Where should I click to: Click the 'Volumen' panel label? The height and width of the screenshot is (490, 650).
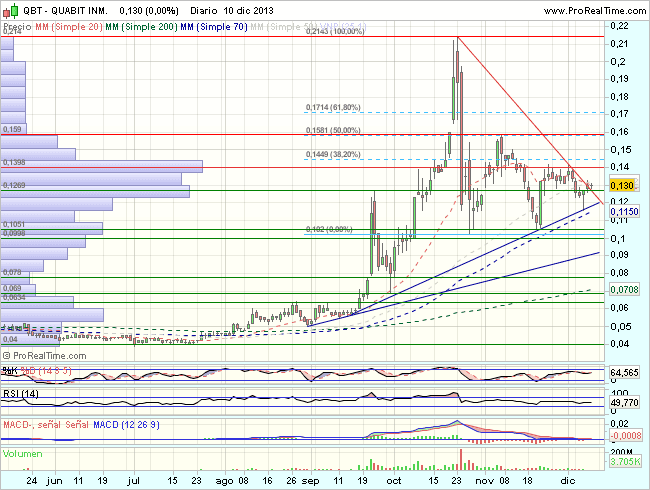tap(22, 454)
